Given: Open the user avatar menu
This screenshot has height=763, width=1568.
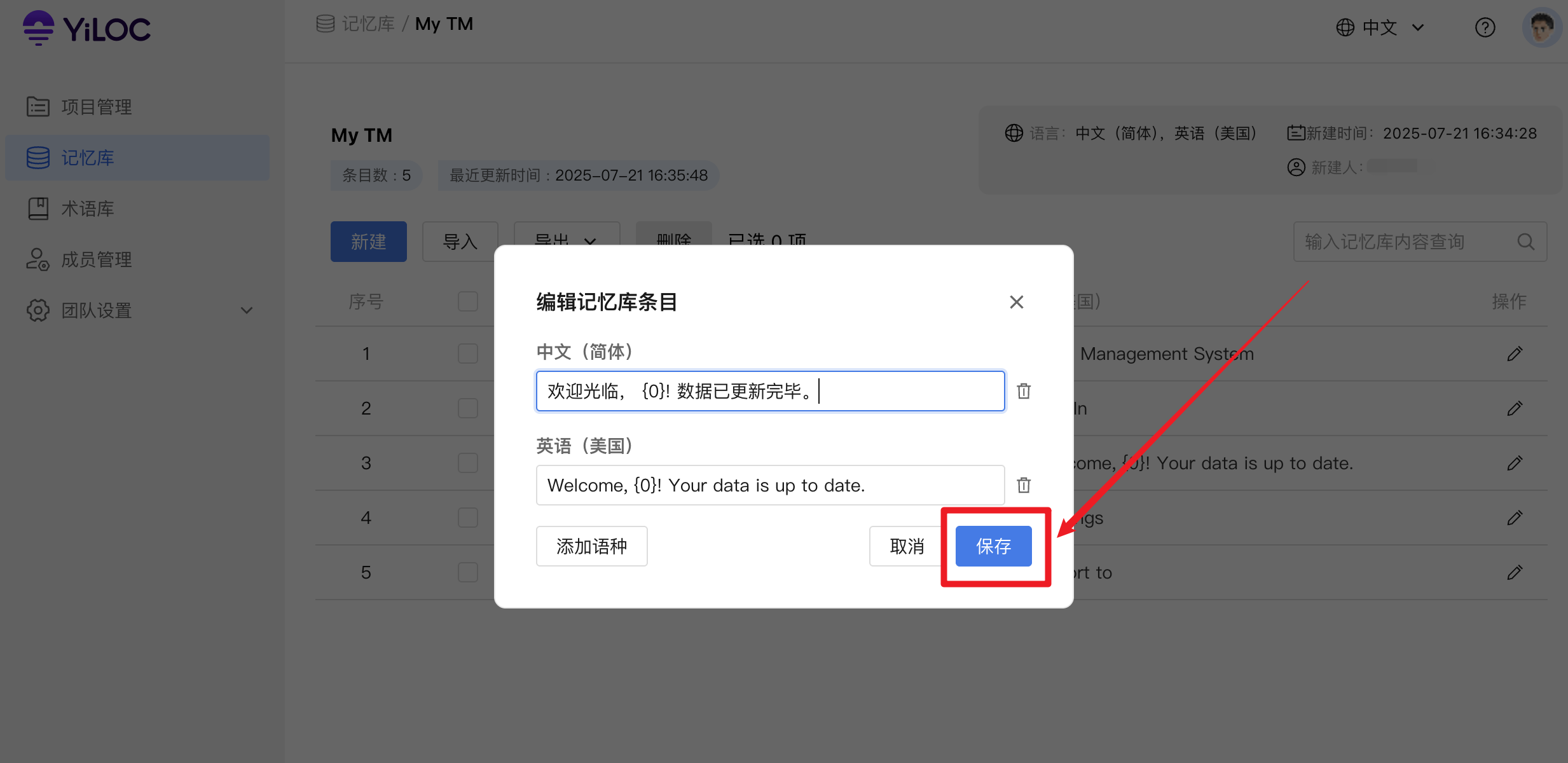Looking at the screenshot, I should point(1542,27).
